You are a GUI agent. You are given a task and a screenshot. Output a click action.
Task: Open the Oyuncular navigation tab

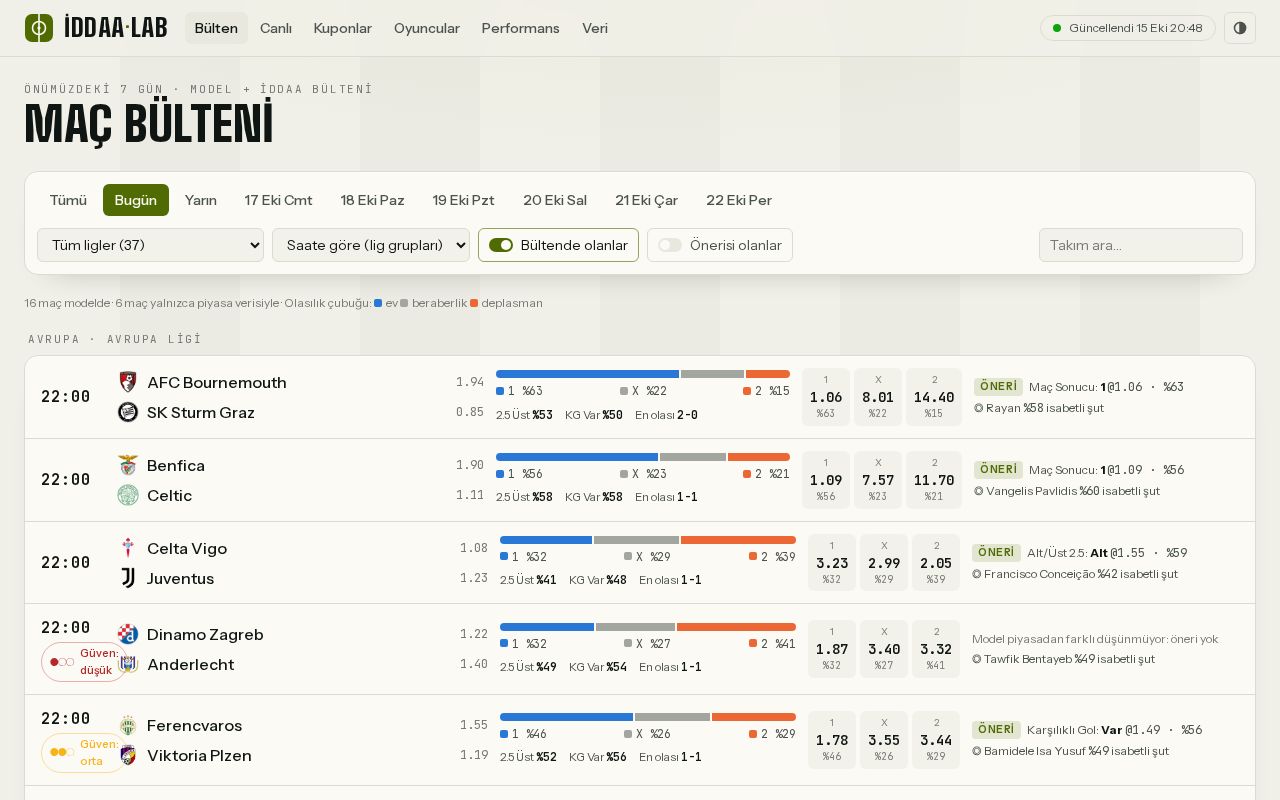pos(427,28)
